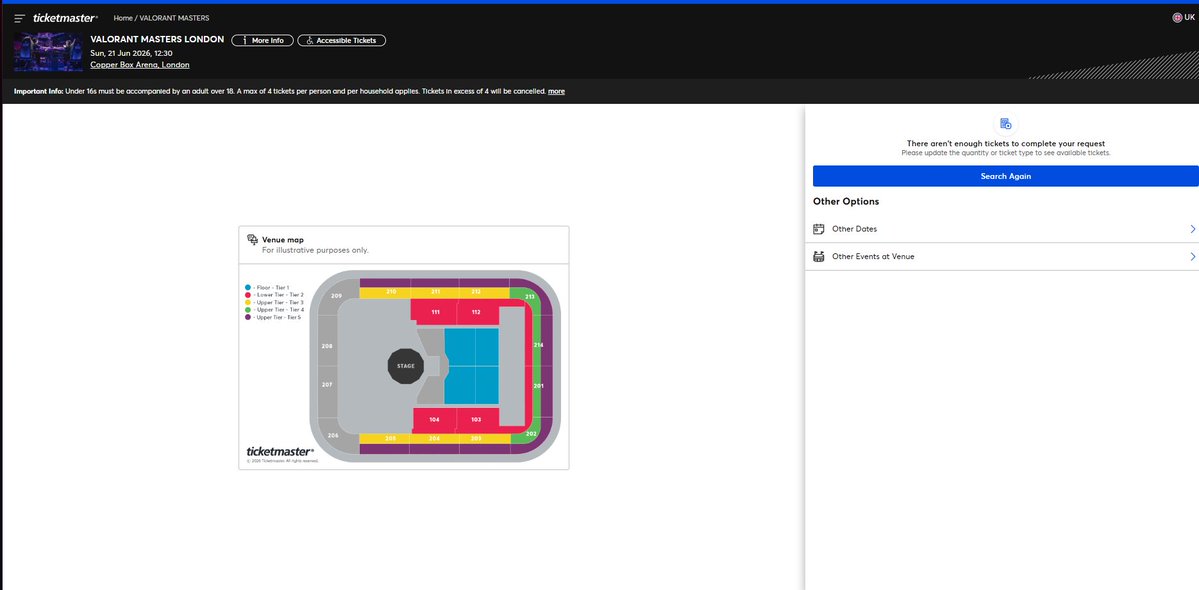The image size is (1199, 590).
Task: Select yellow section 204 on the map
Action: [x=434, y=439]
